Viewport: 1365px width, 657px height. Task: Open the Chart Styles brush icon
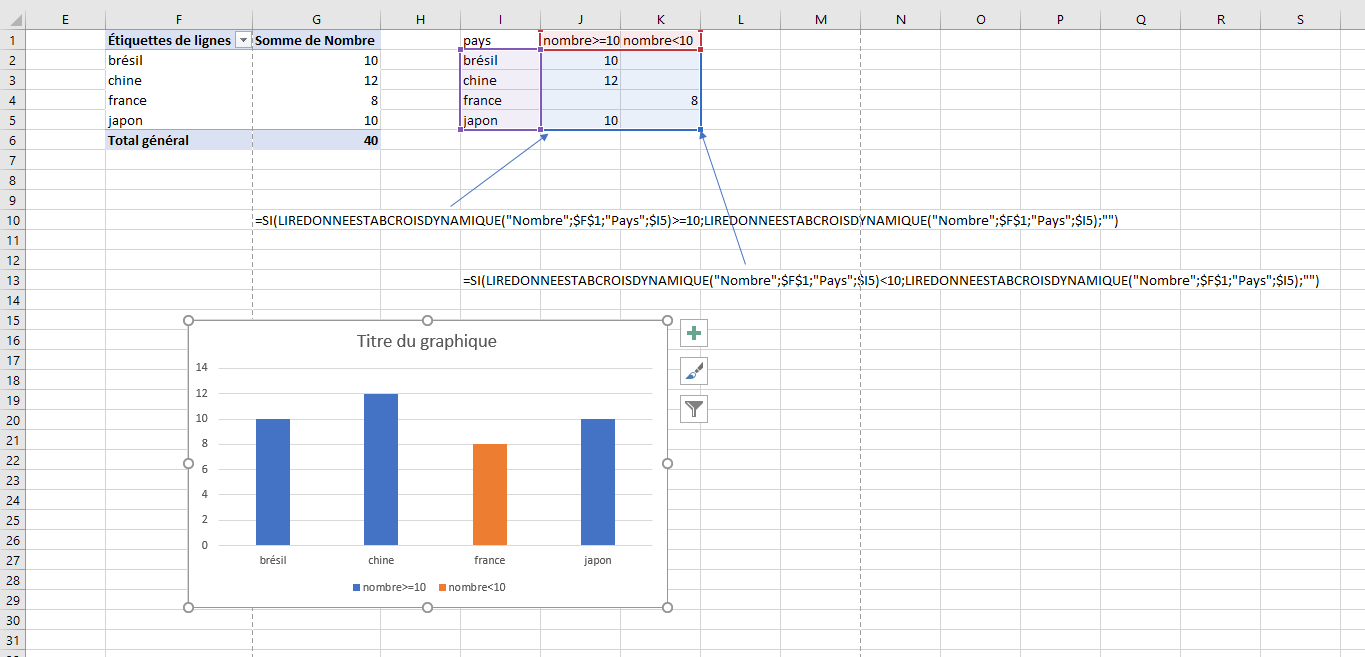pos(693,370)
